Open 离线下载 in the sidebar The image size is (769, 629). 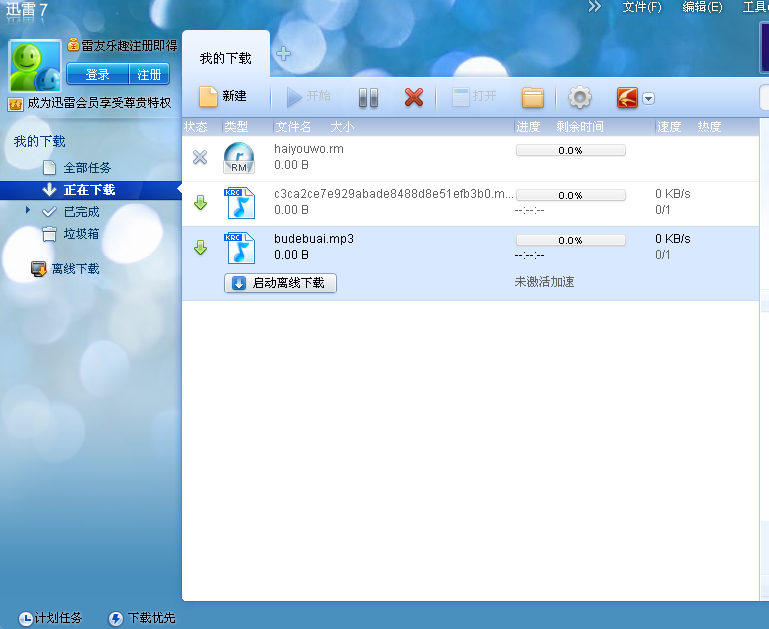pyautogui.click(x=65, y=269)
